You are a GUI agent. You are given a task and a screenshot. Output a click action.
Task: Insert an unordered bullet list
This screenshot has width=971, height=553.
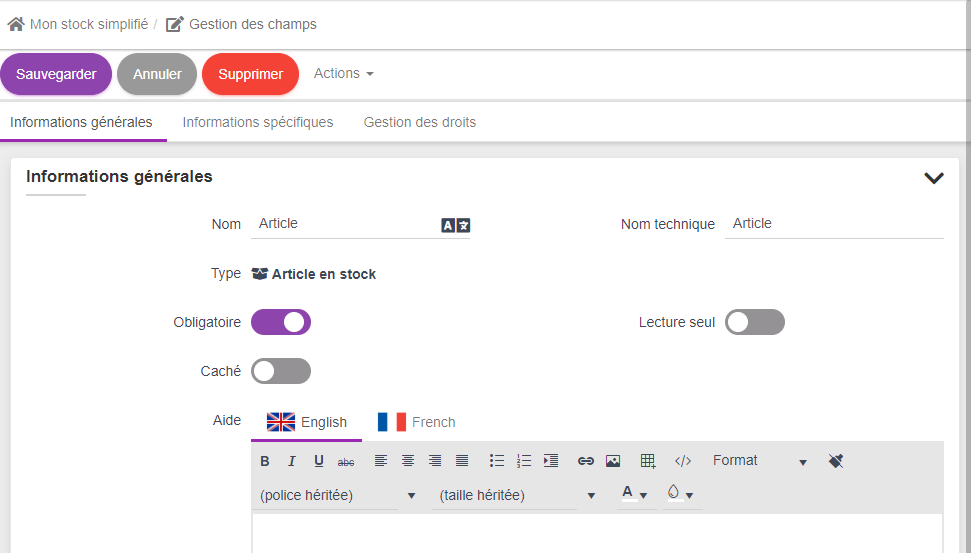pyautogui.click(x=497, y=461)
